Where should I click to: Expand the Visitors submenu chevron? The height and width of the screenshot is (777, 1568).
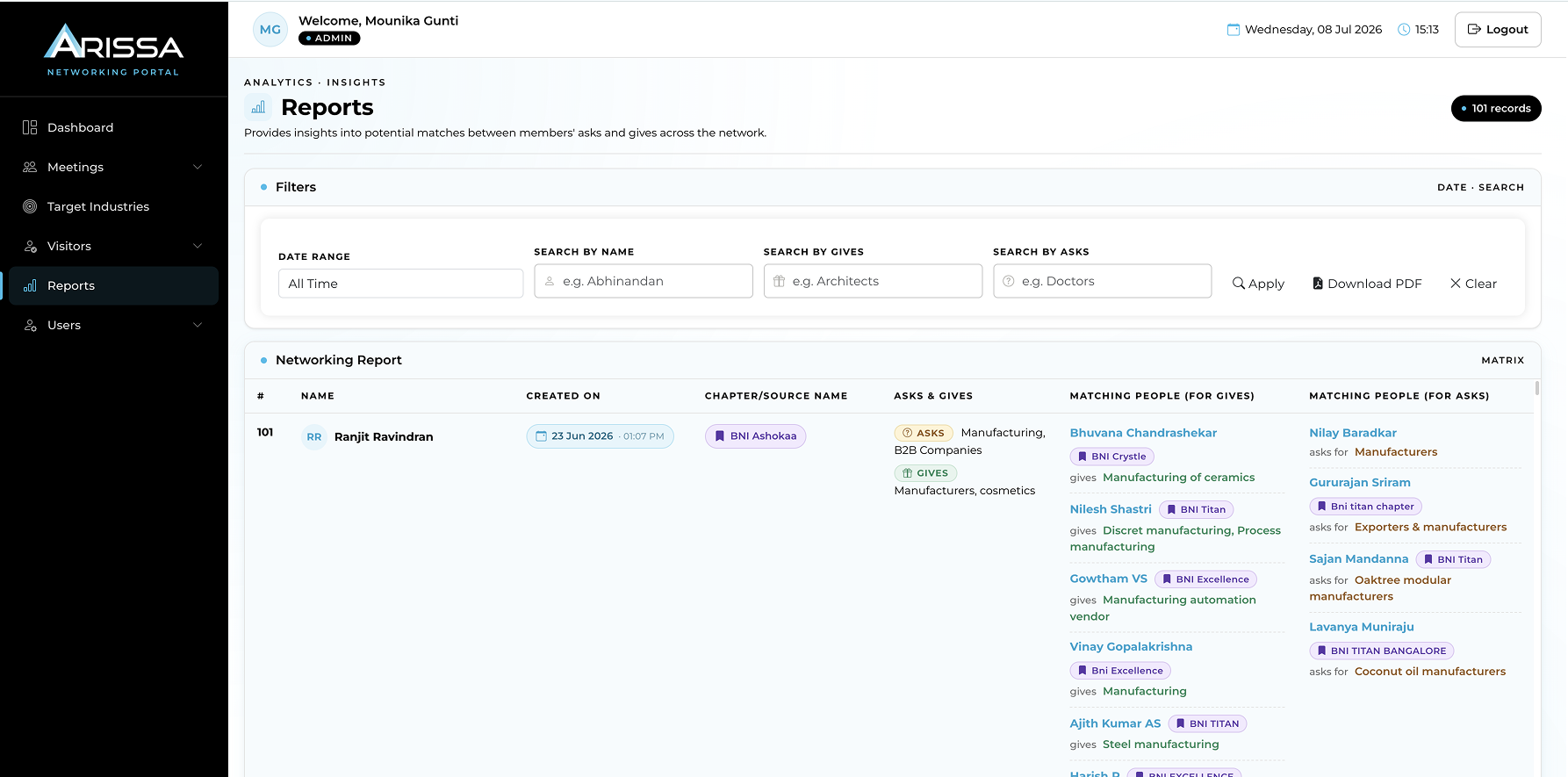pyautogui.click(x=198, y=246)
